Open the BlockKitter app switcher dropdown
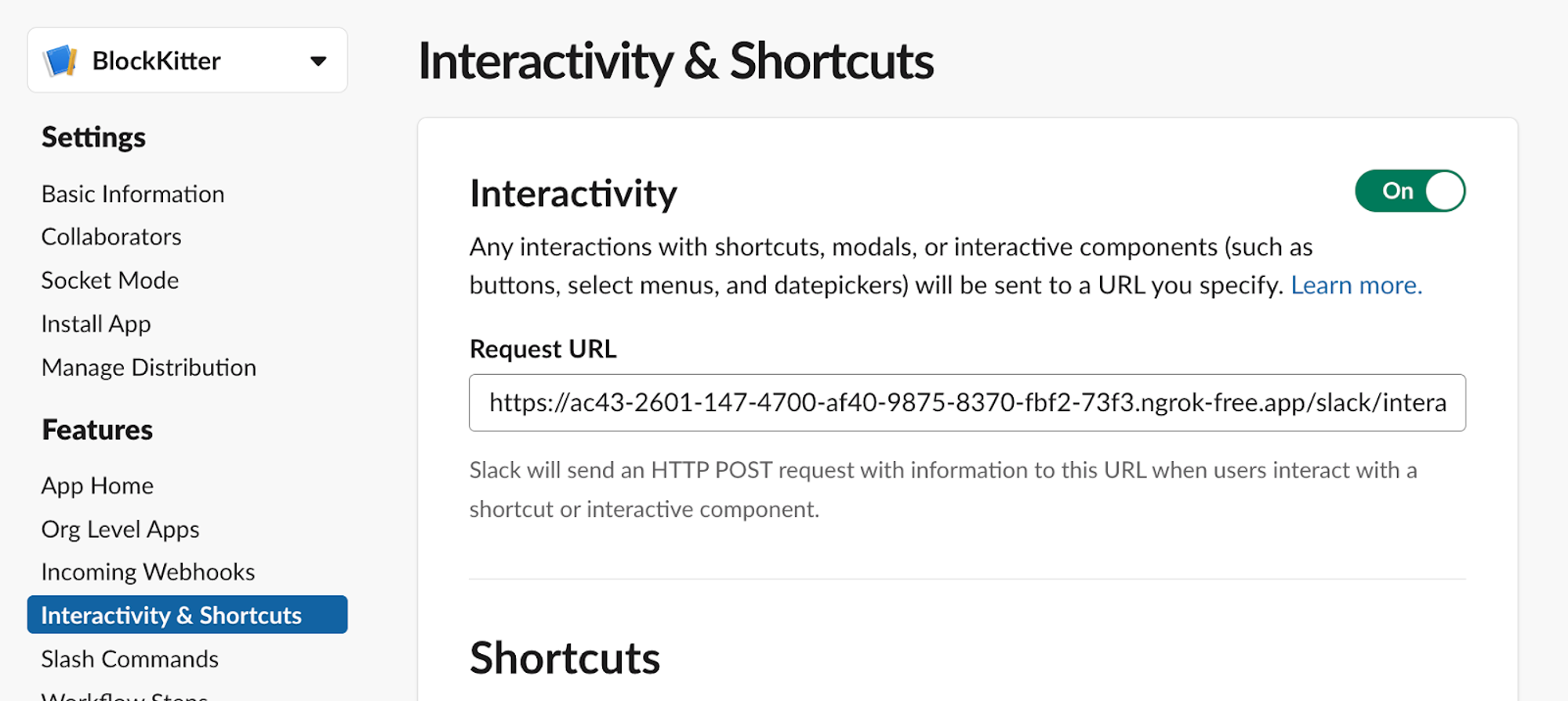1568x701 pixels. 318,60
